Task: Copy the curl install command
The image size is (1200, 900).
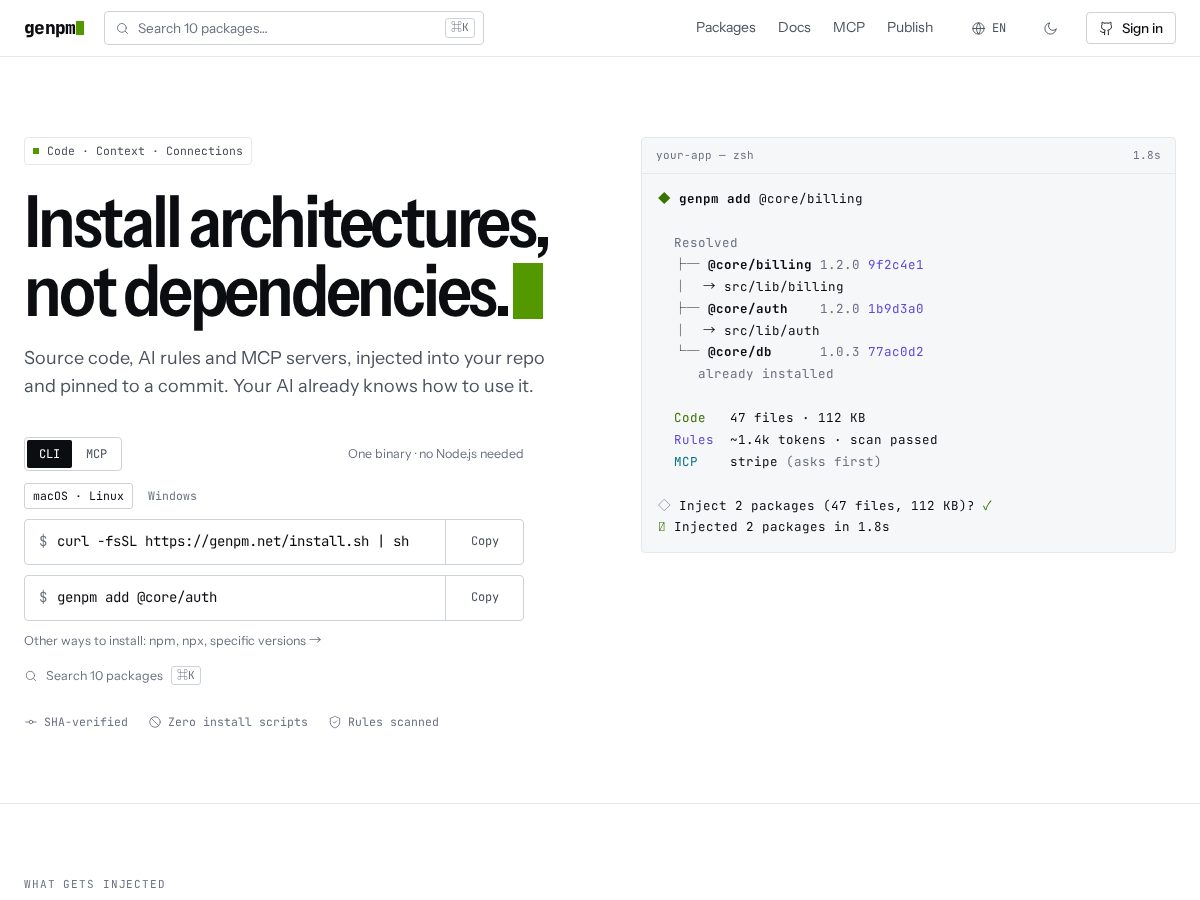Action: click(485, 541)
